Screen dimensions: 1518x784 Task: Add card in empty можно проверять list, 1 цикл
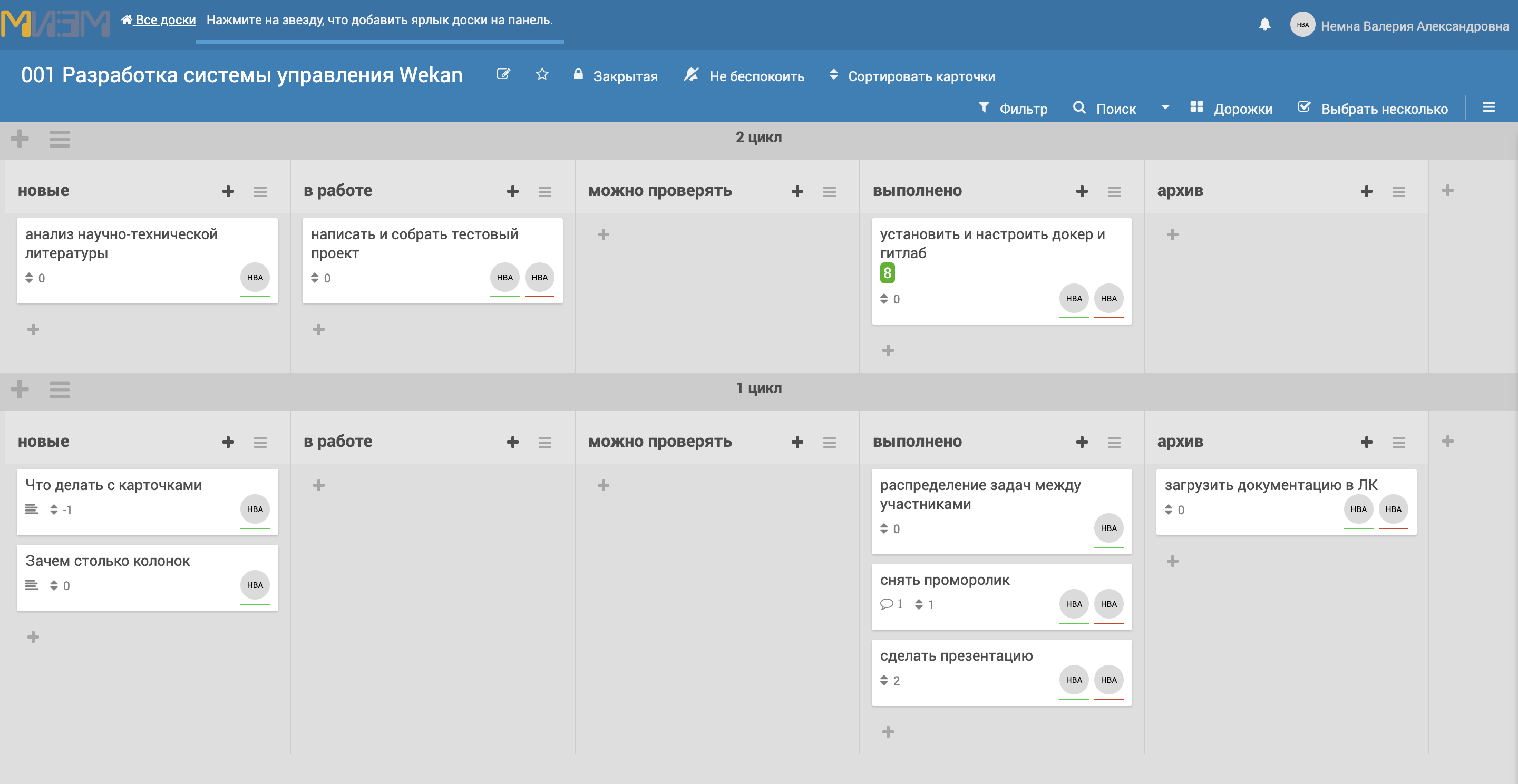[604, 485]
